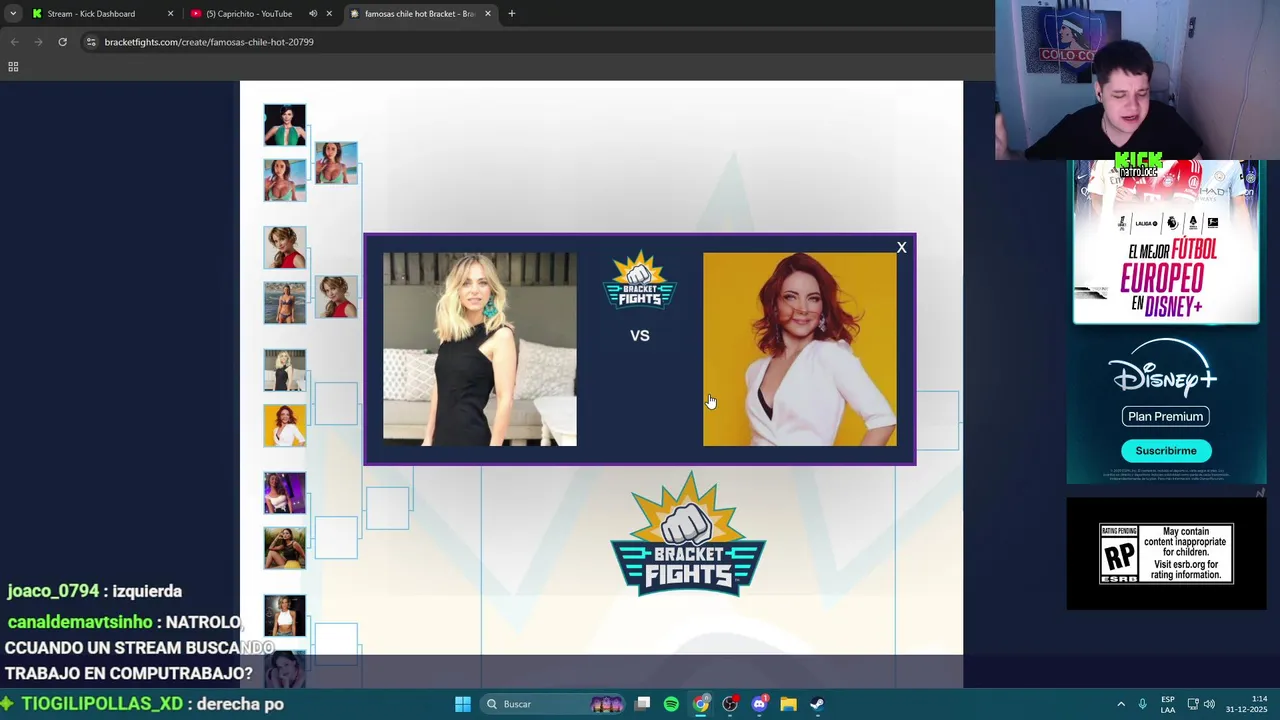This screenshot has width=1280, height=720.
Task: Click the taskbar Buscar search box
Action: pos(553,704)
